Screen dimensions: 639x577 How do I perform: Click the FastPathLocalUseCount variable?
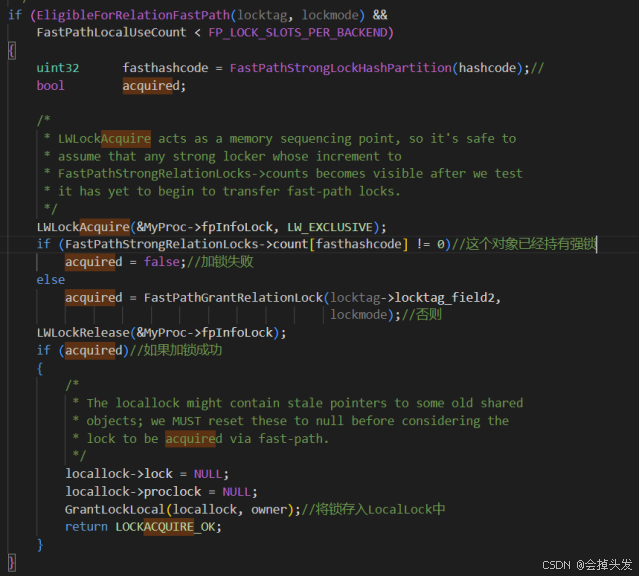tap(111, 32)
